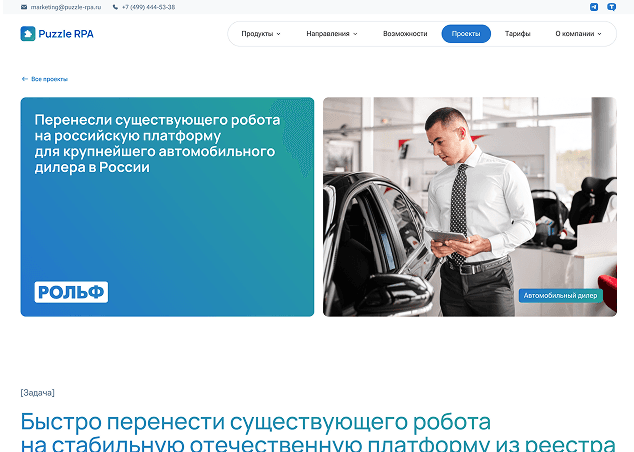Screen dimensions: 634x452
Task: Click the [Задача] section label
Action: pos(38,393)
